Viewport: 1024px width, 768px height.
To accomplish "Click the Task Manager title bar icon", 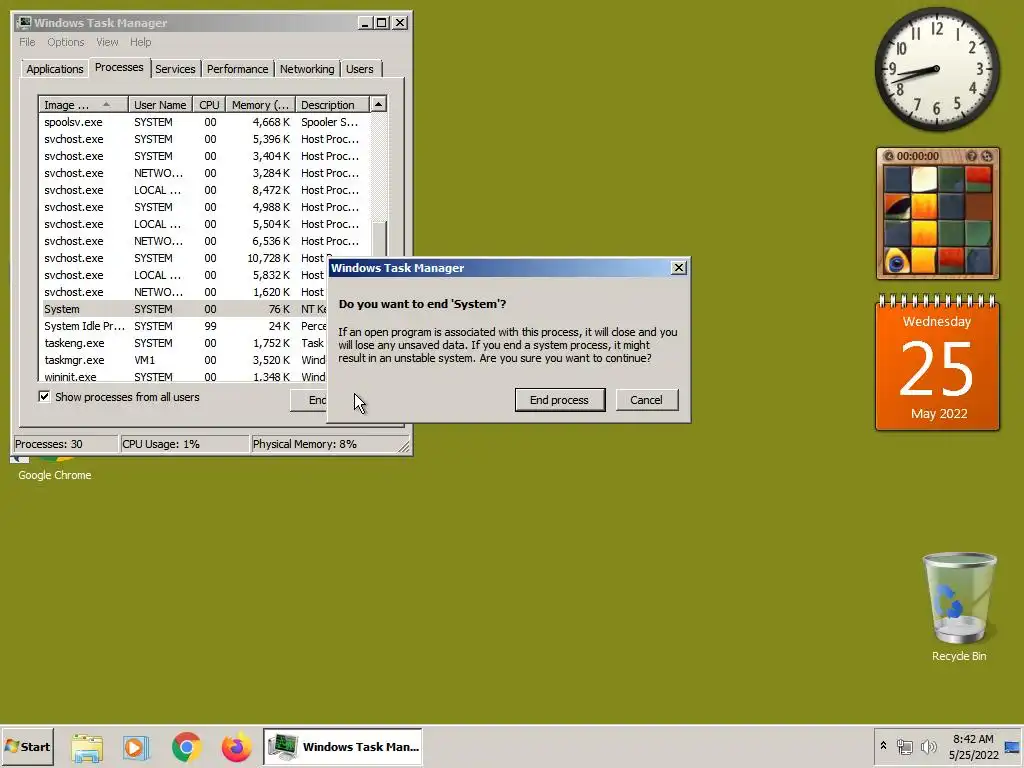I will 24,22.
